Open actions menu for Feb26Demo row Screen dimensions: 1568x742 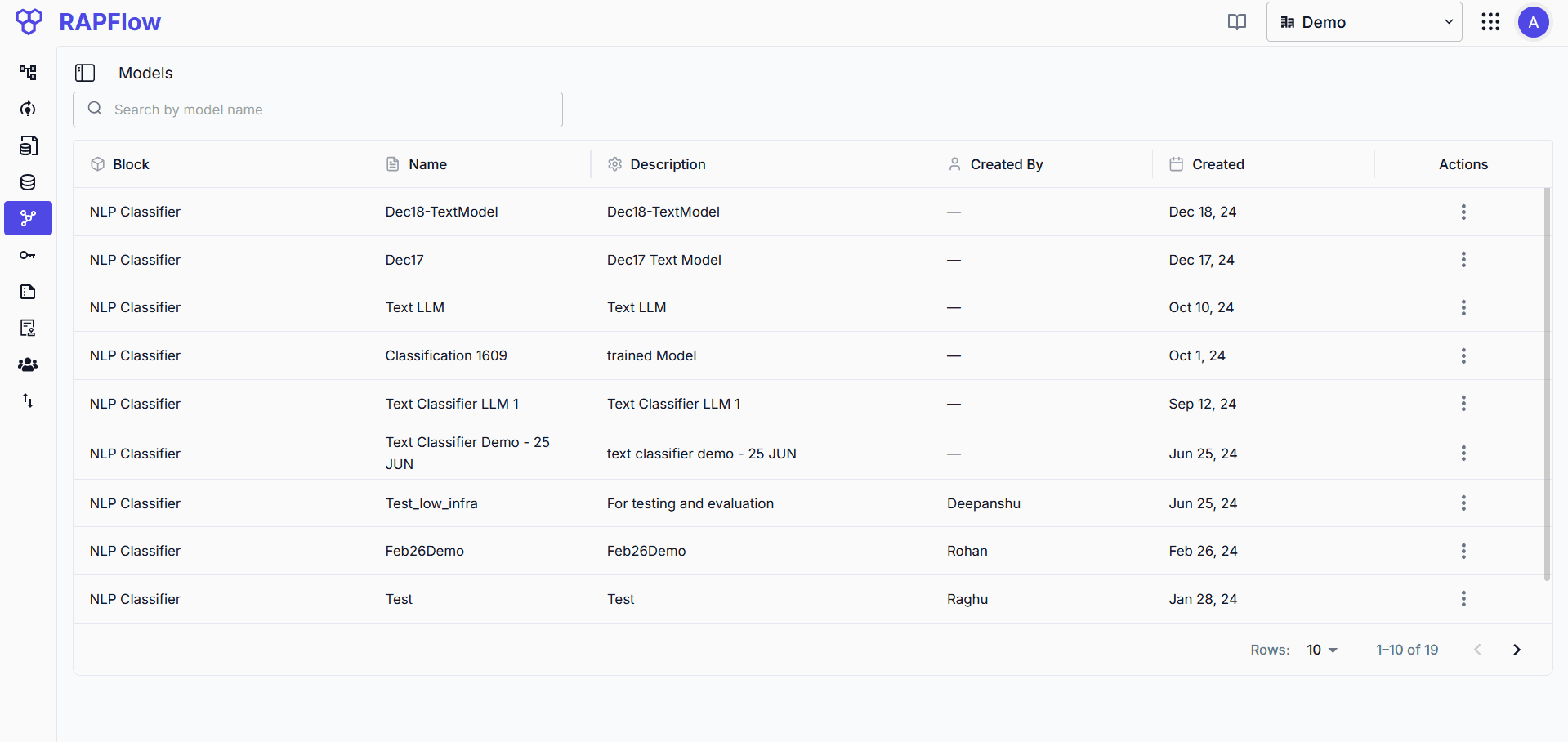(x=1463, y=552)
